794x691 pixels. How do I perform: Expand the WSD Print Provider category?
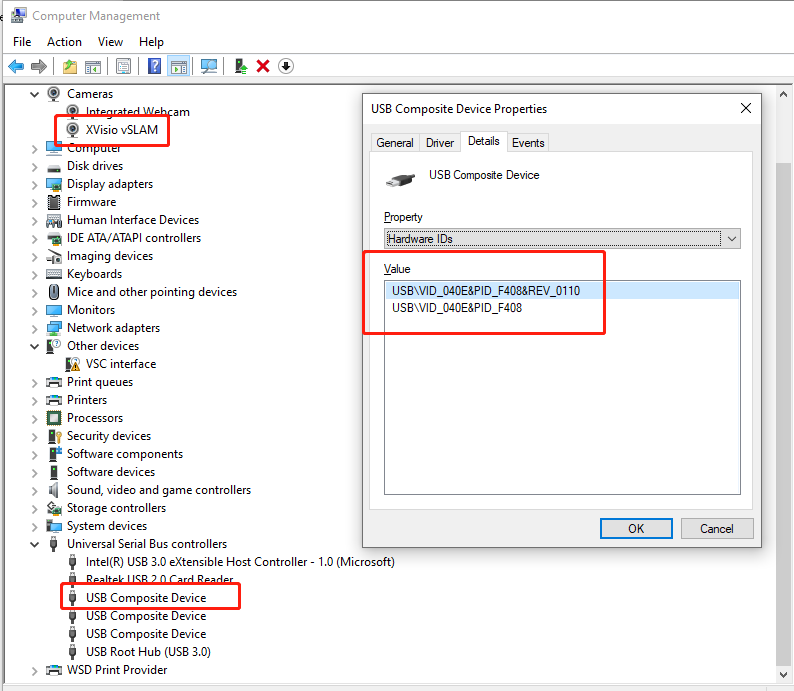click(34, 671)
